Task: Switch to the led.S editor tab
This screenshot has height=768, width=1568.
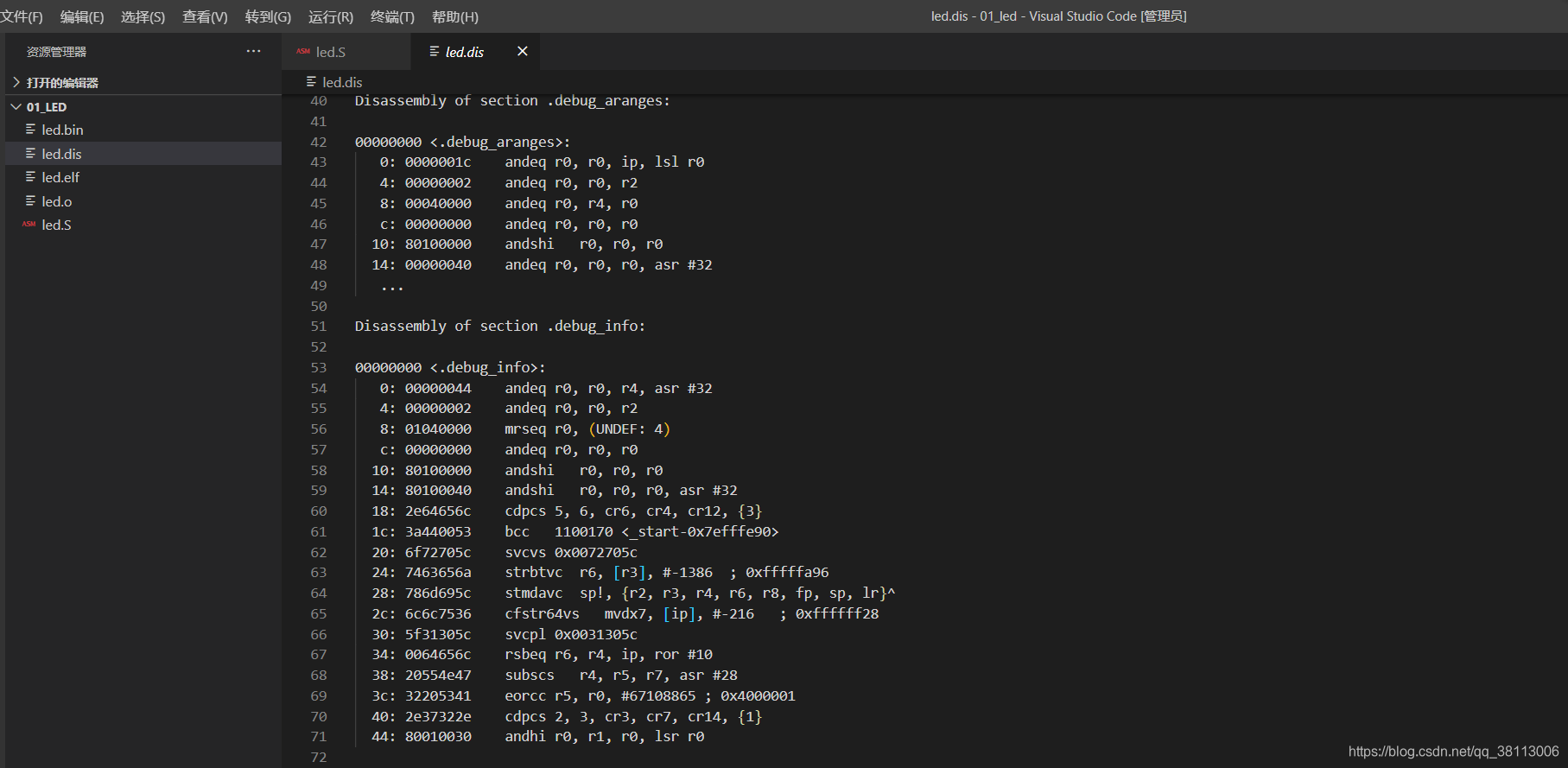Action: tap(346, 52)
